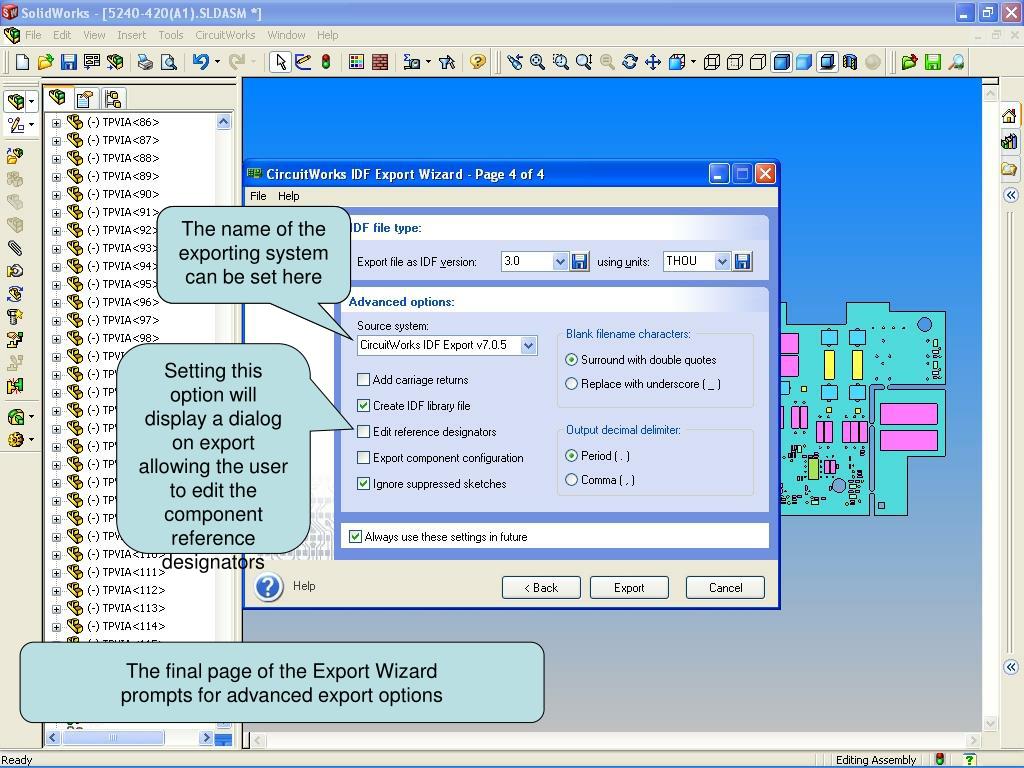The image size is (1024, 768).
Task: Click the Section View icon
Action: [850, 62]
